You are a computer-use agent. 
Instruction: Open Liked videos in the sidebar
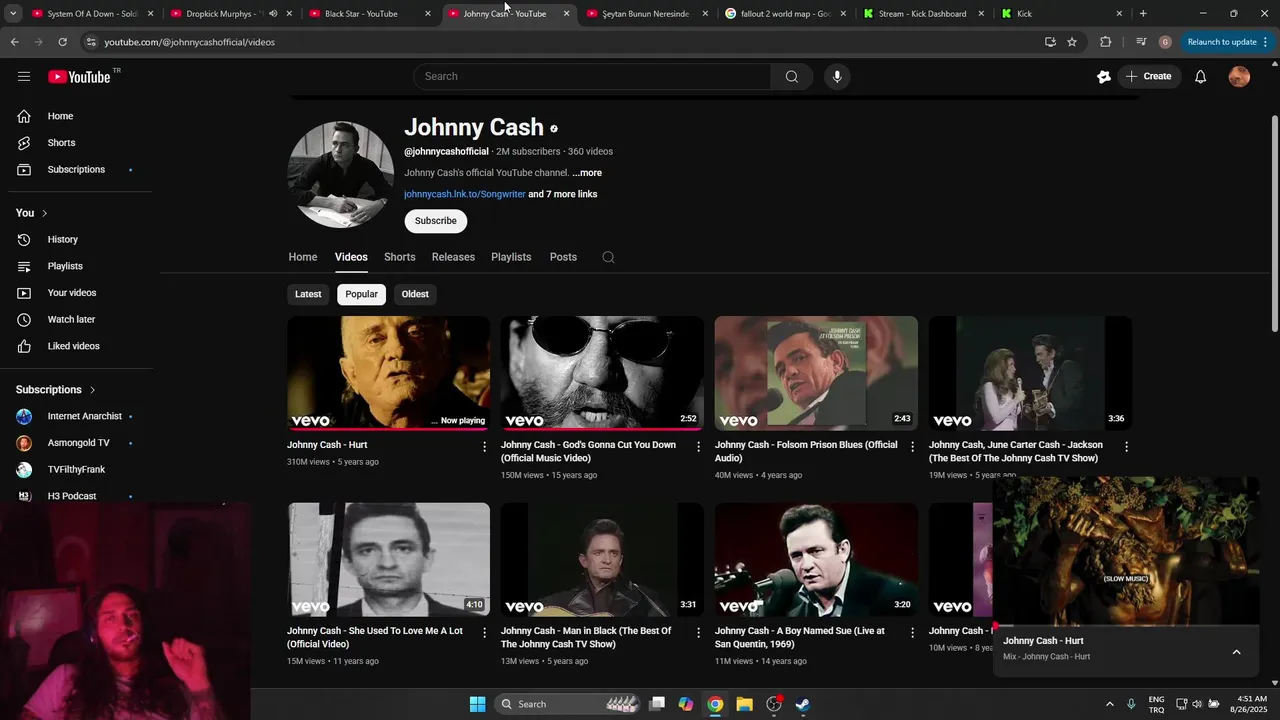point(78,346)
